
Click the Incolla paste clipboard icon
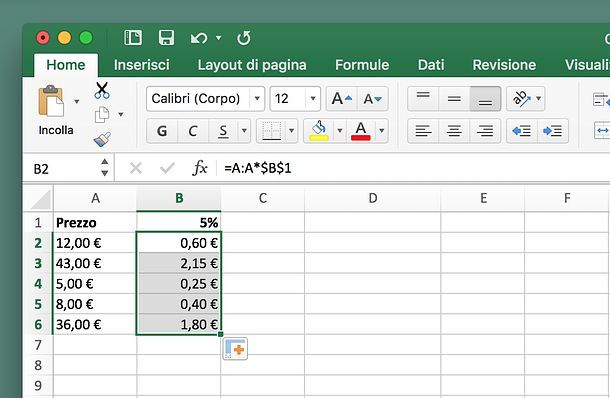(51, 101)
